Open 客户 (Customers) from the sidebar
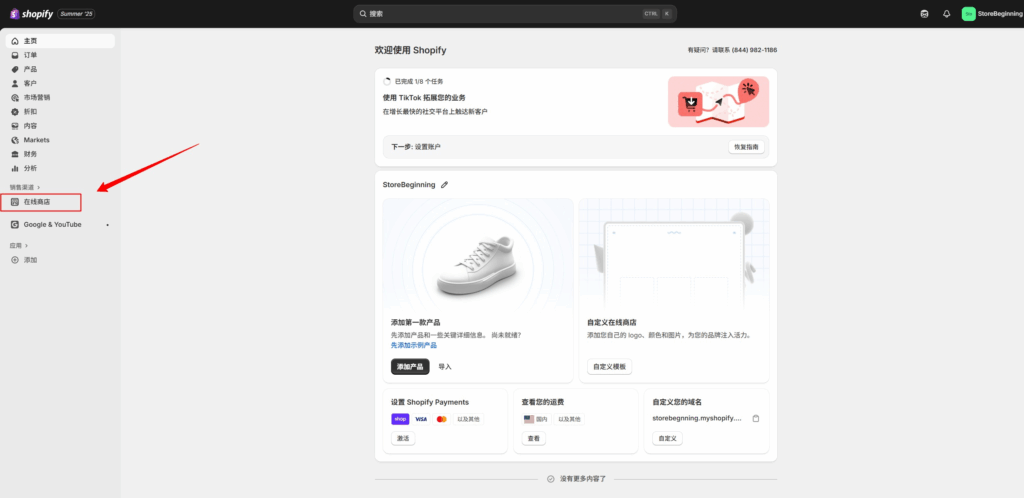 point(30,83)
